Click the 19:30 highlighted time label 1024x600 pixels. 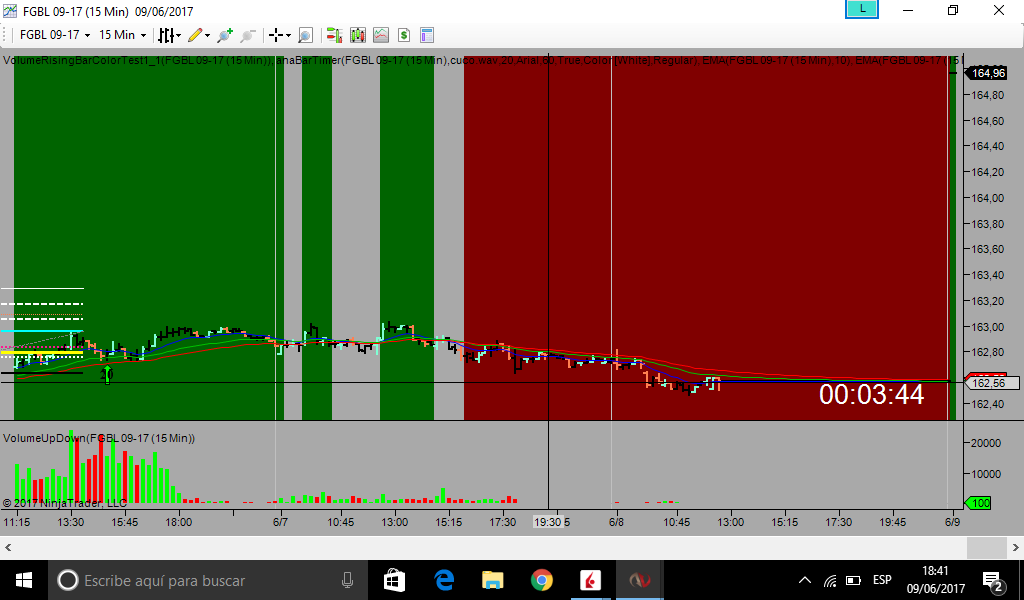click(x=547, y=522)
